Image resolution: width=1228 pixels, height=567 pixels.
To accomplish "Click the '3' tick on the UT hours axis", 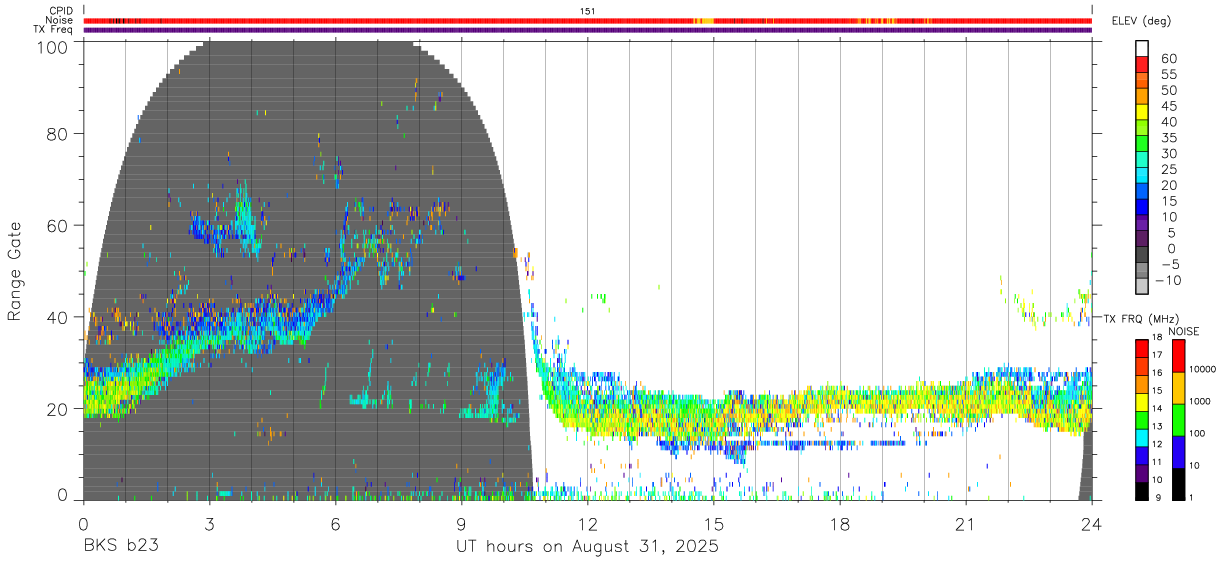I will [x=209, y=523].
